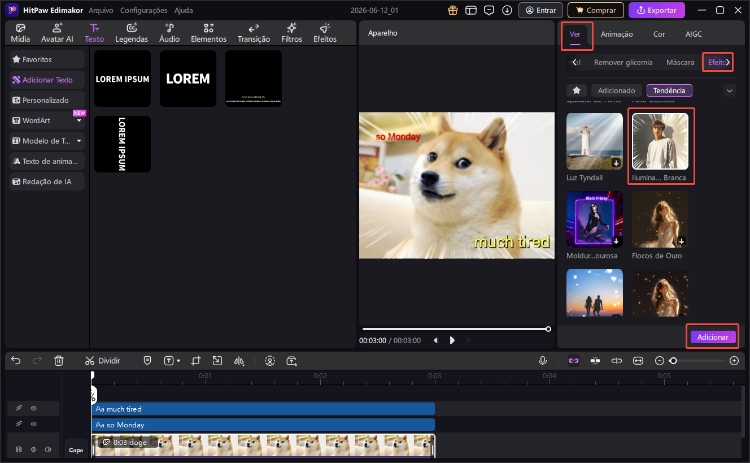
Task: Click the preview playback progress bar
Action: [455, 329]
